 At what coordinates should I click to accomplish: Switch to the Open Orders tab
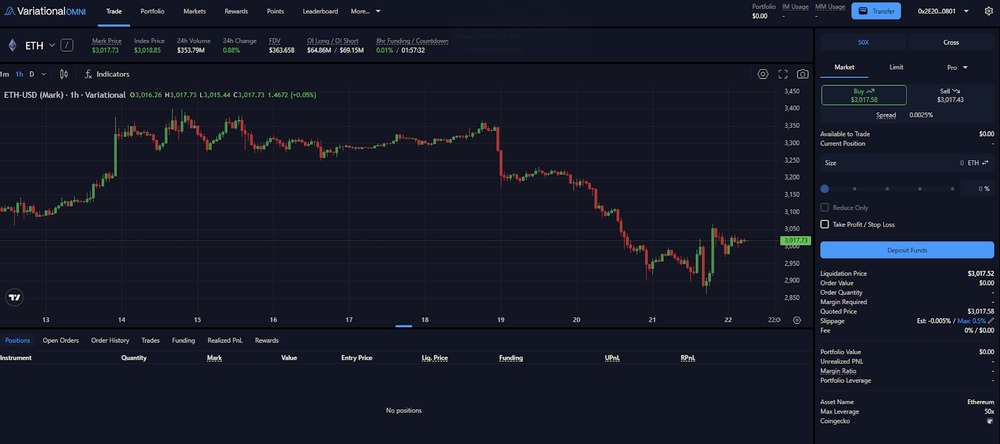coord(61,341)
